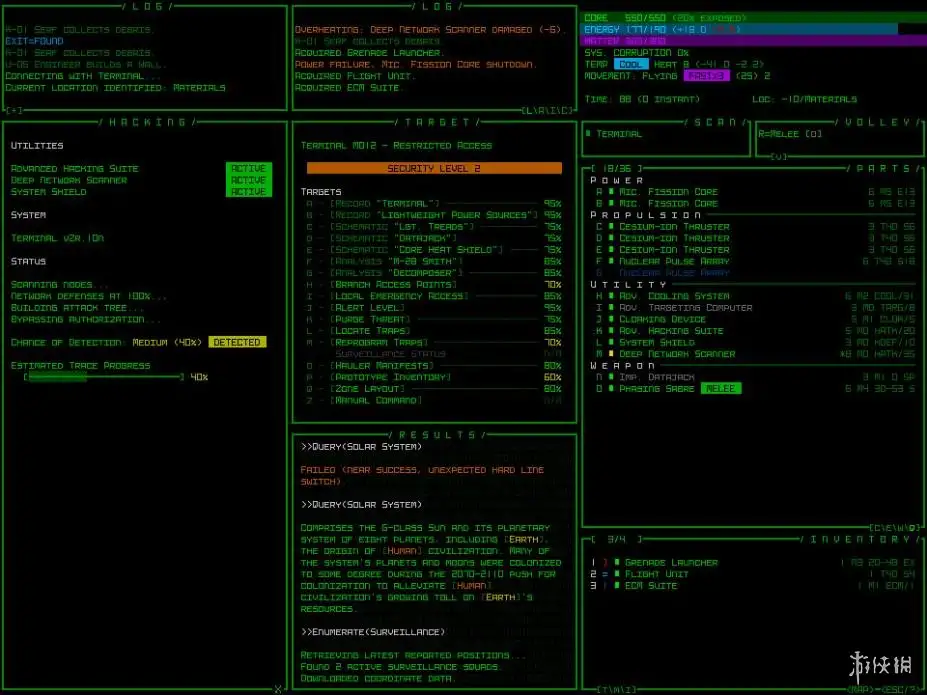Toggle the Cloaking Device part on or off
Screen dimensions: 927x695
point(662,319)
